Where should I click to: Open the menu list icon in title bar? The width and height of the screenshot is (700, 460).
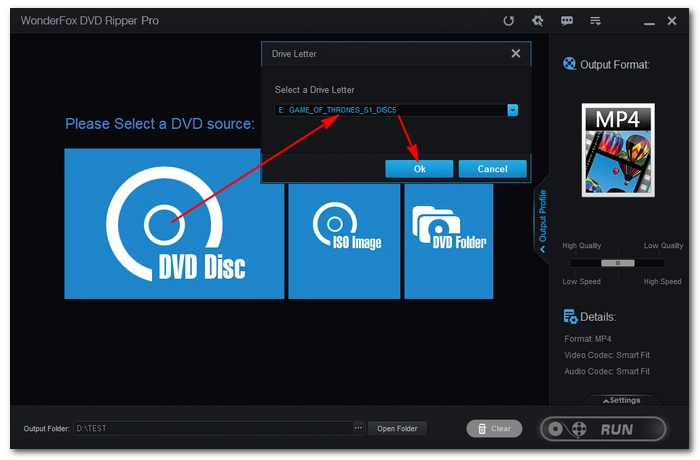(595, 21)
